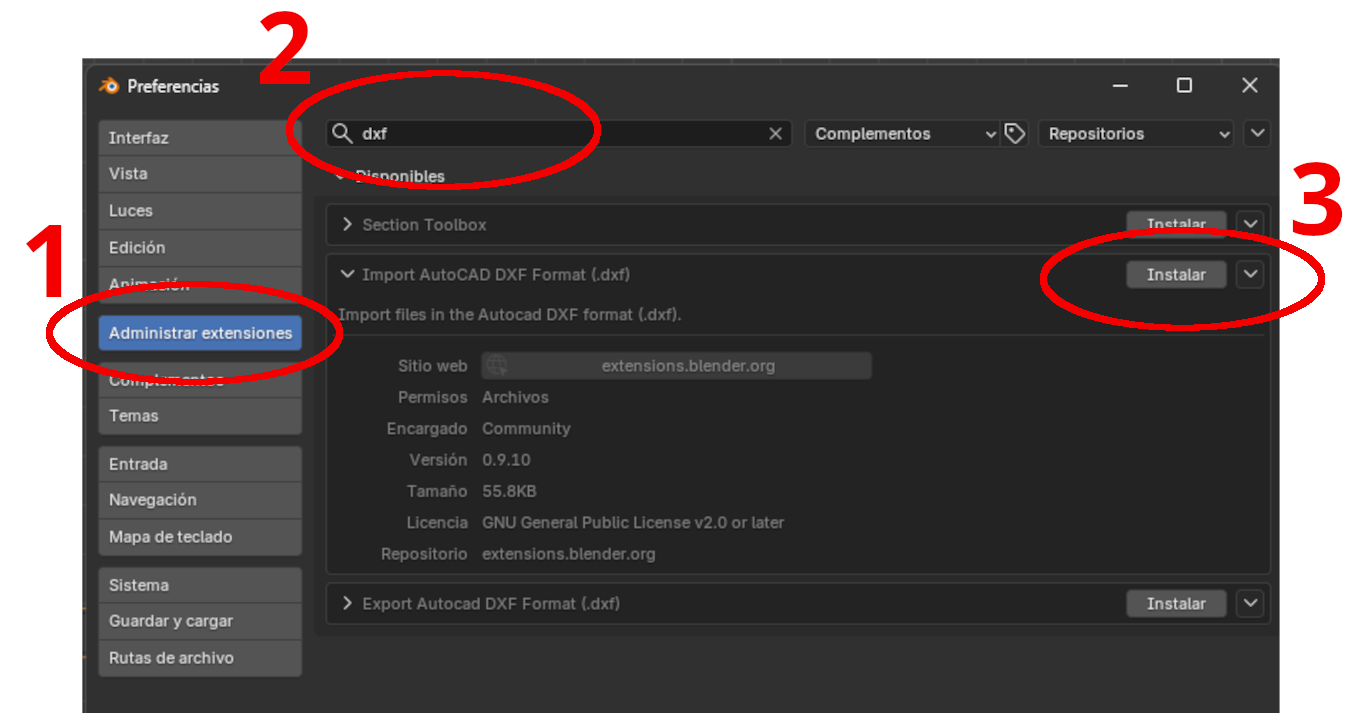This screenshot has height=713, width=1360.
Task: Open the Entrada tab
Action: 200,464
